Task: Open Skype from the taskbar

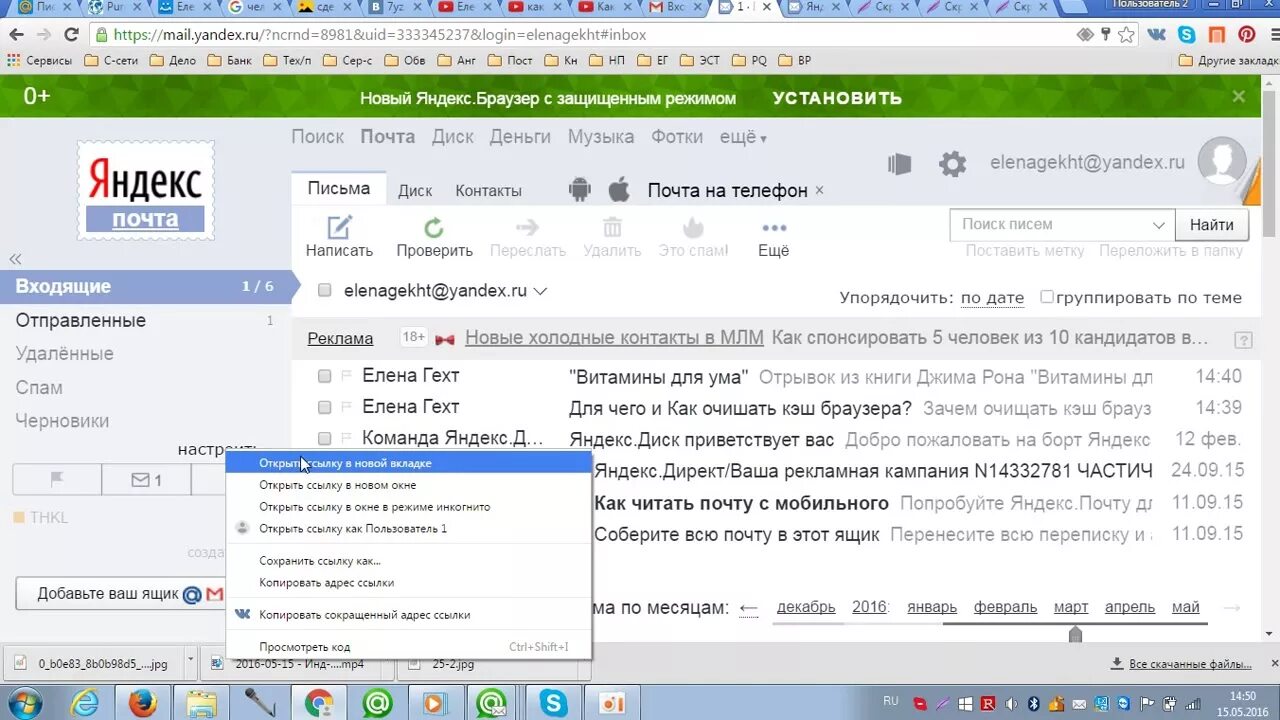Action: (553, 703)
